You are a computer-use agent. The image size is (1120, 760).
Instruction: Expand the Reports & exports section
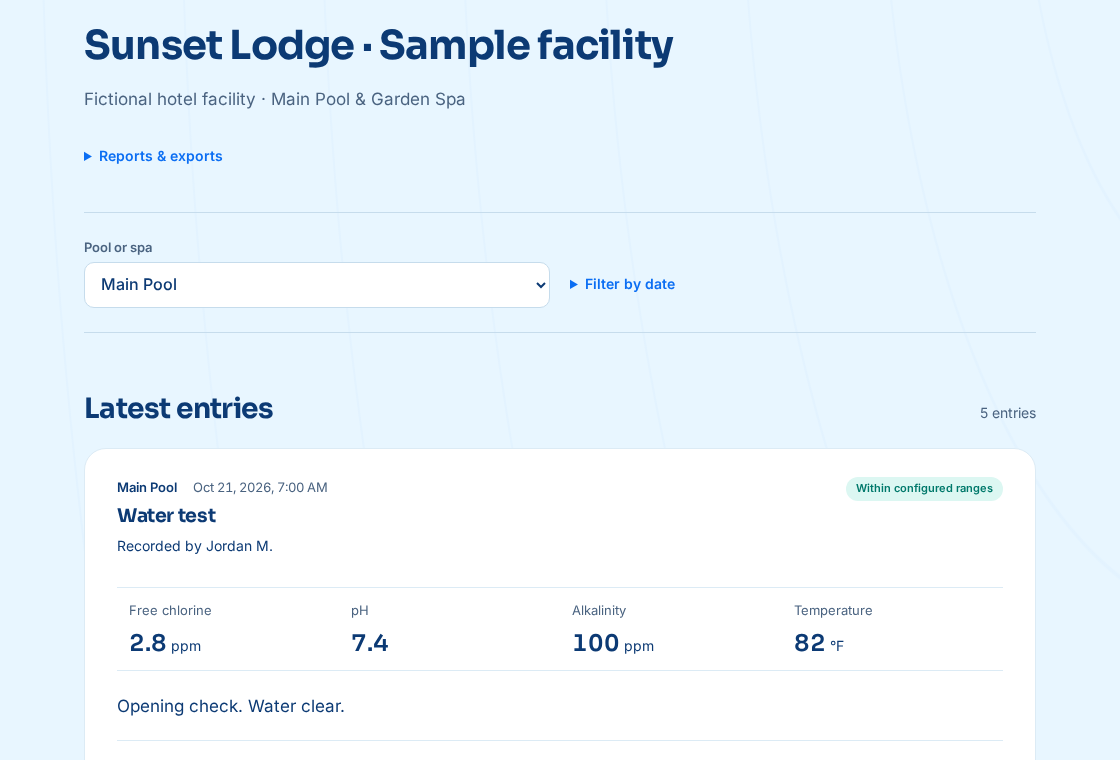pos(154,156)
